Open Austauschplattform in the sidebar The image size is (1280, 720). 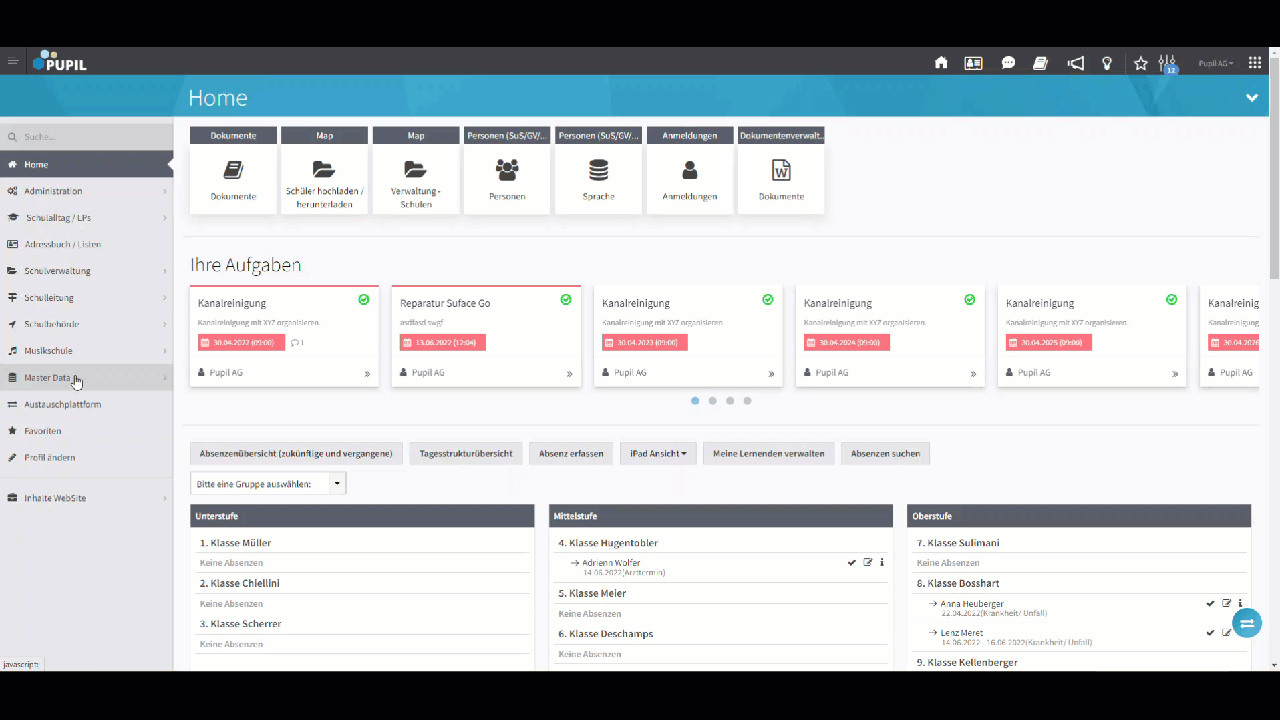point(87,404)
